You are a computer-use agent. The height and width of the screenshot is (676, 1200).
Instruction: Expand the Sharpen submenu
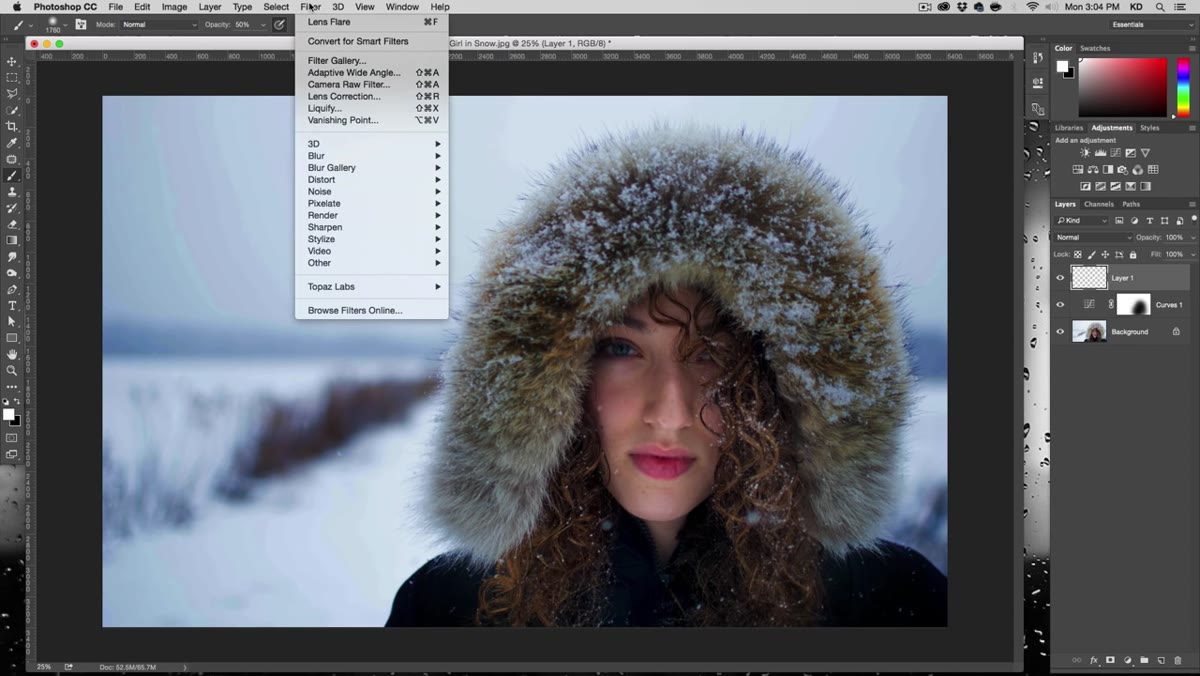[x=372, y=227]
